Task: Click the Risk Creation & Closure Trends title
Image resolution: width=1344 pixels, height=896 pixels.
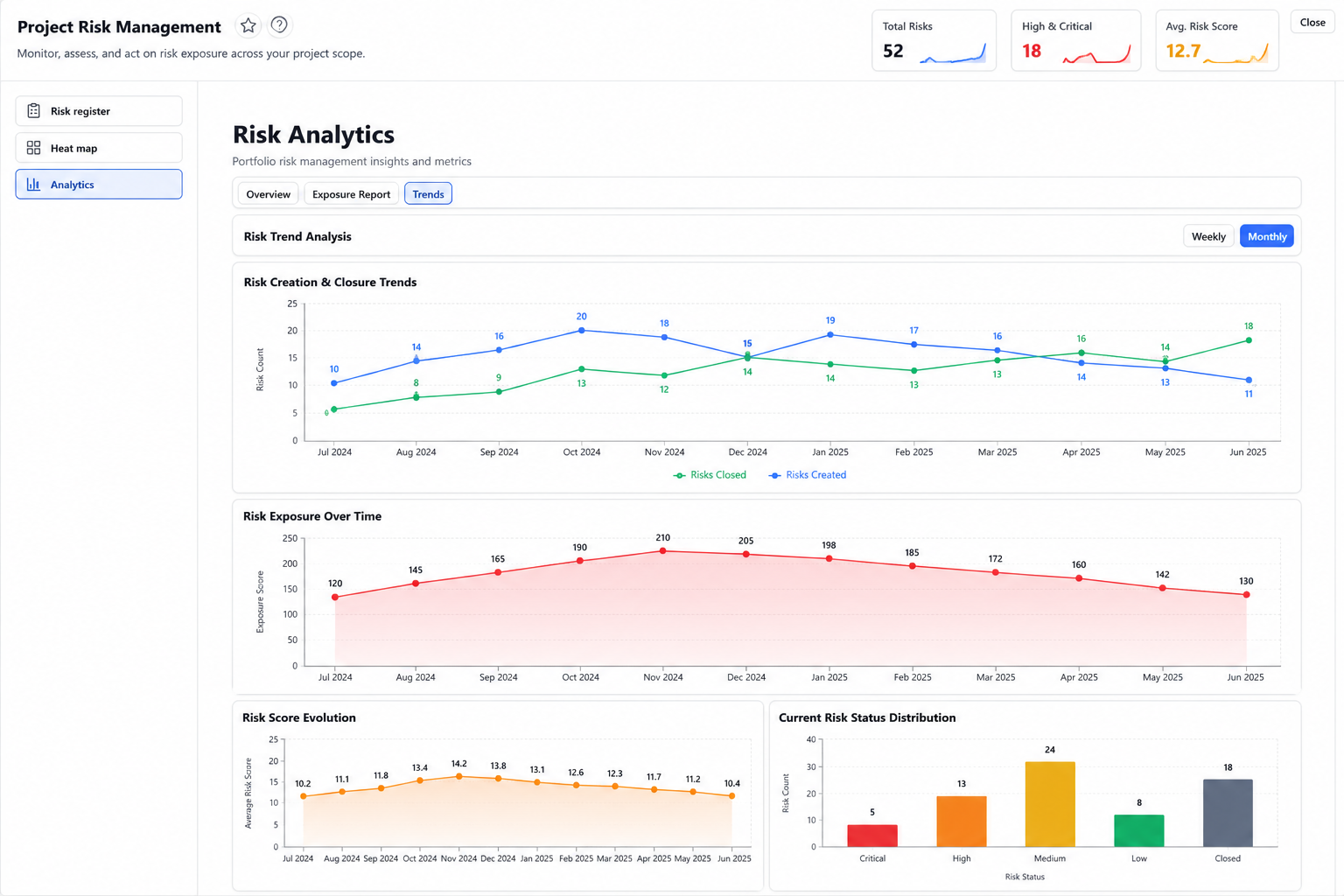Action: 330,282
